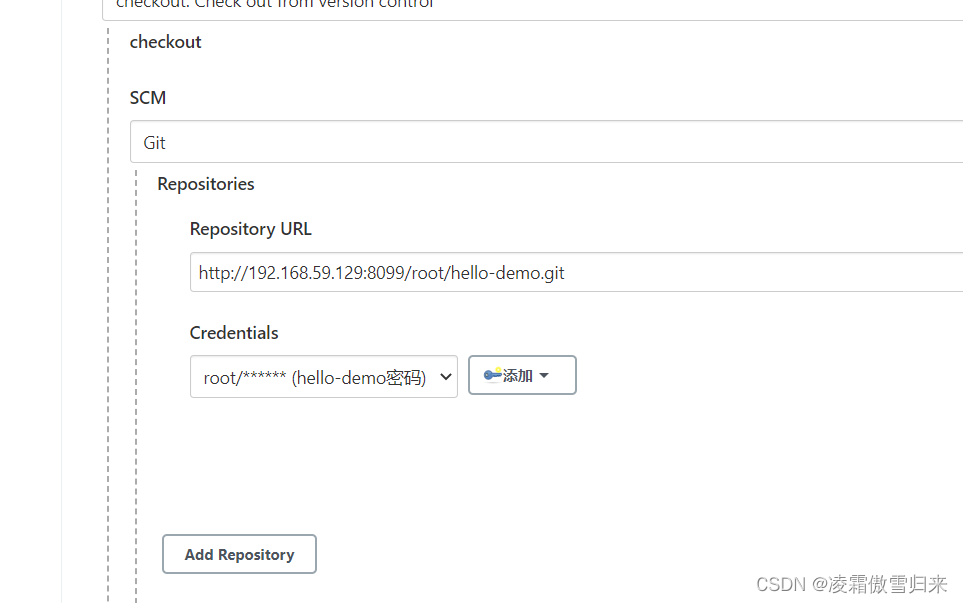Click the Credentials label

(x=234, y=333)
